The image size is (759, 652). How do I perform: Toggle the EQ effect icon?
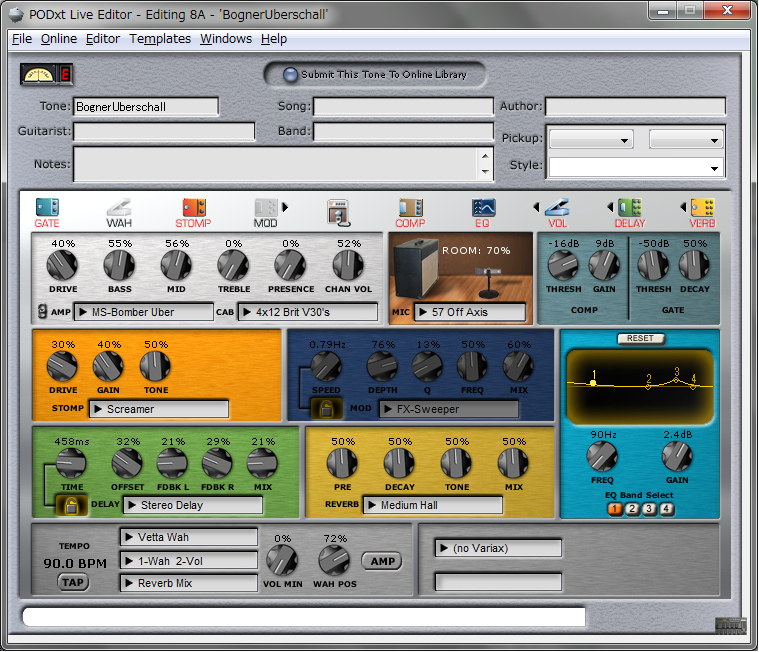(484, 207)
